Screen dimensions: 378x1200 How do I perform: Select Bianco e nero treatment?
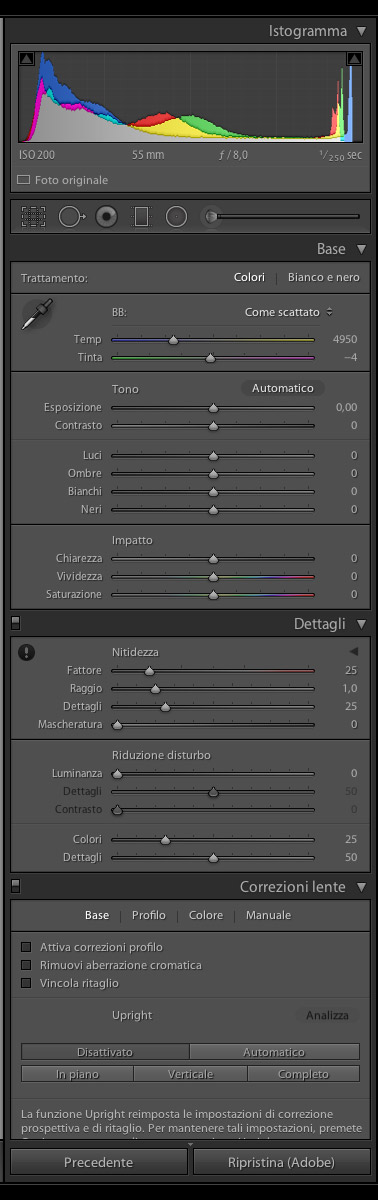tap(324, 277)
